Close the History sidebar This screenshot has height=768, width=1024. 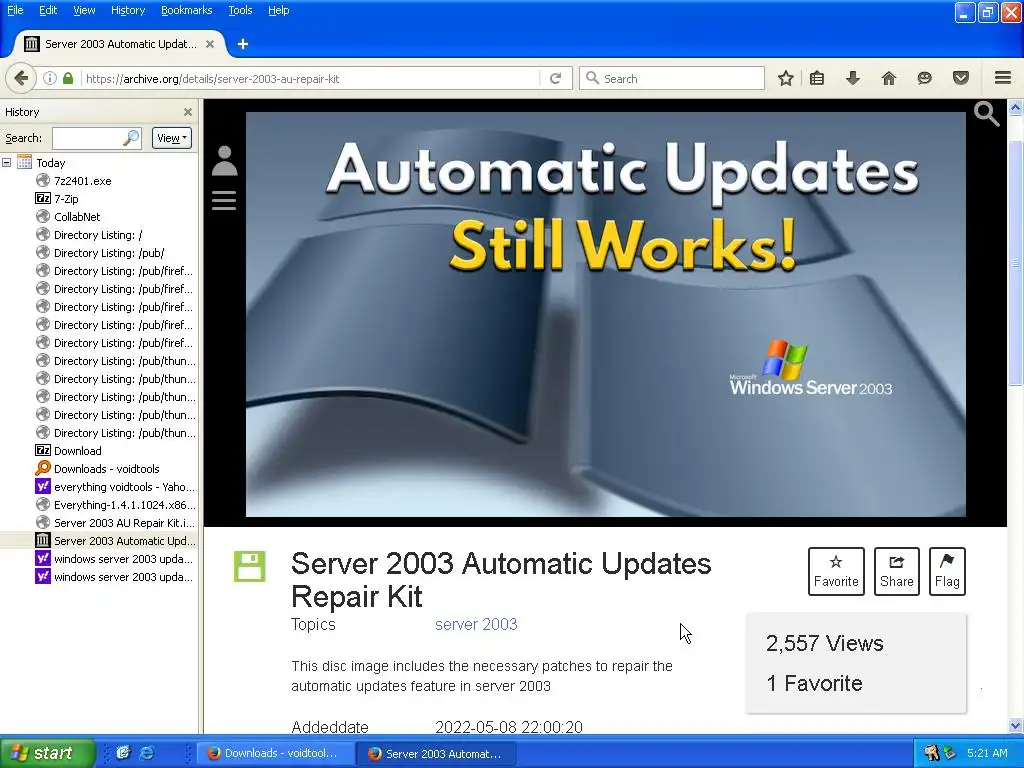click(188, 112)
